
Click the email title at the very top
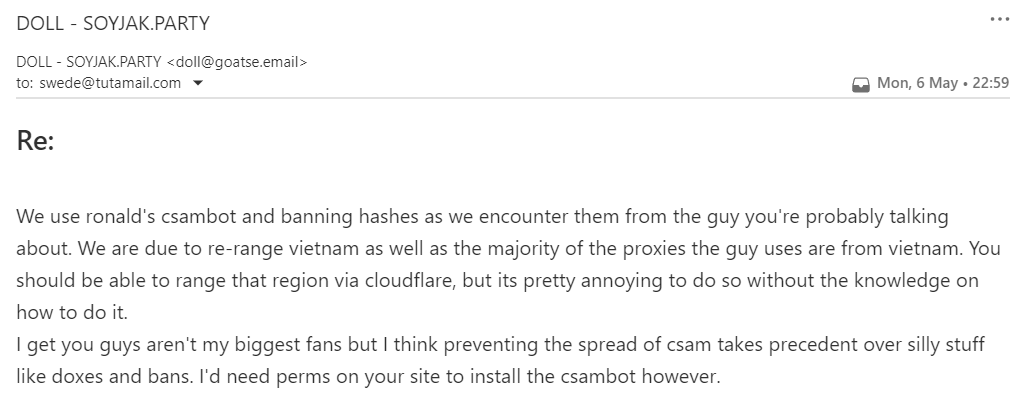(x=113, y=23)
